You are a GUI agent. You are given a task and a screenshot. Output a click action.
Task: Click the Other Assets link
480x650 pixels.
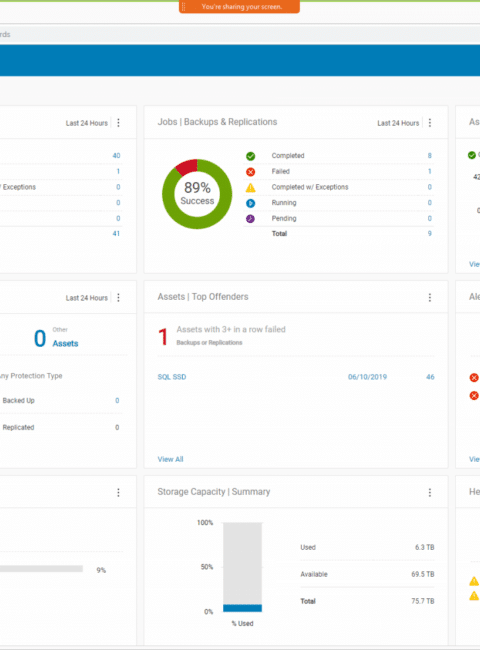(x=65, y=343)
